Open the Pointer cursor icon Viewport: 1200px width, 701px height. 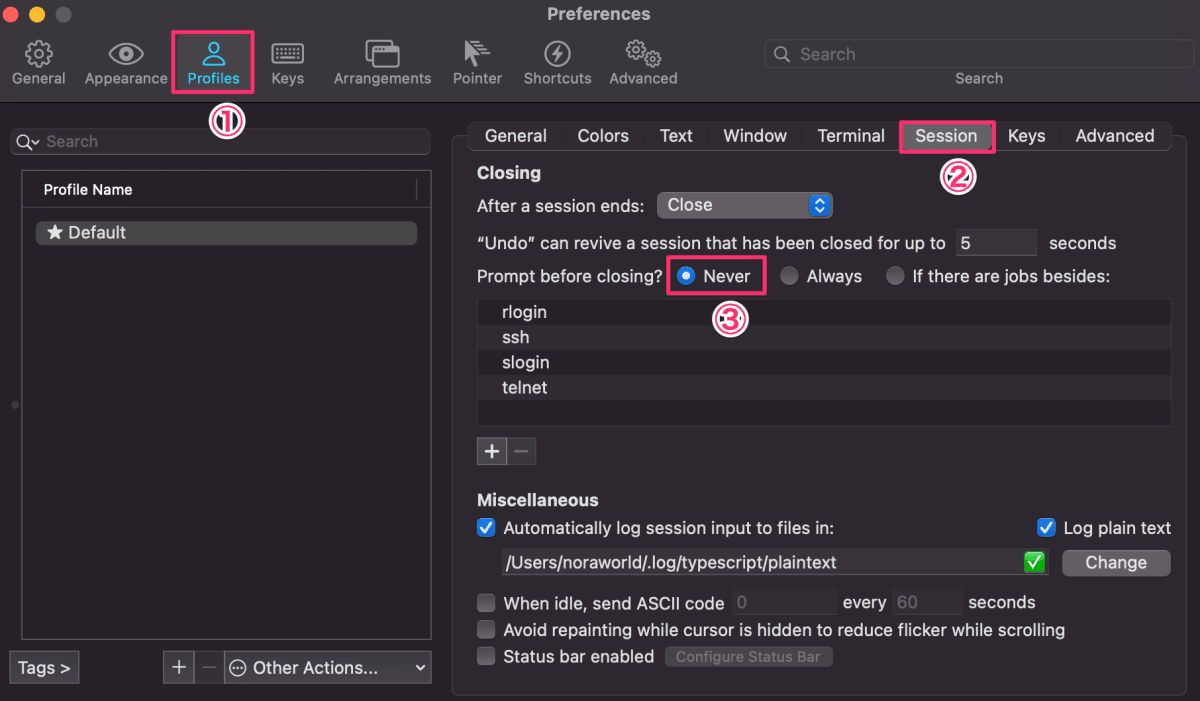[477, 53]
